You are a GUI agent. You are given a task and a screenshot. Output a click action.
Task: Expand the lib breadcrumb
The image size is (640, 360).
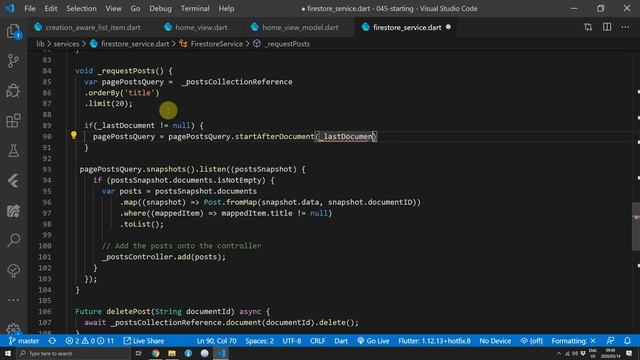(x=40, y=44)
